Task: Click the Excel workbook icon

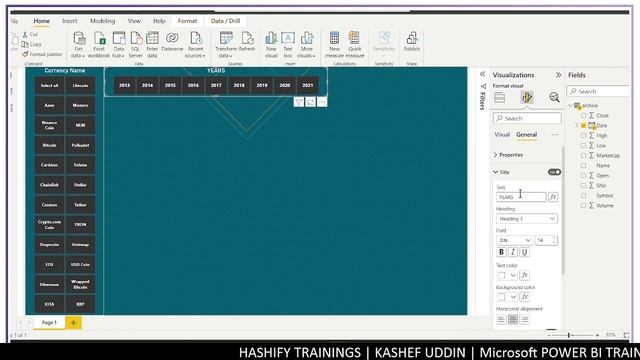Action: 99,38
